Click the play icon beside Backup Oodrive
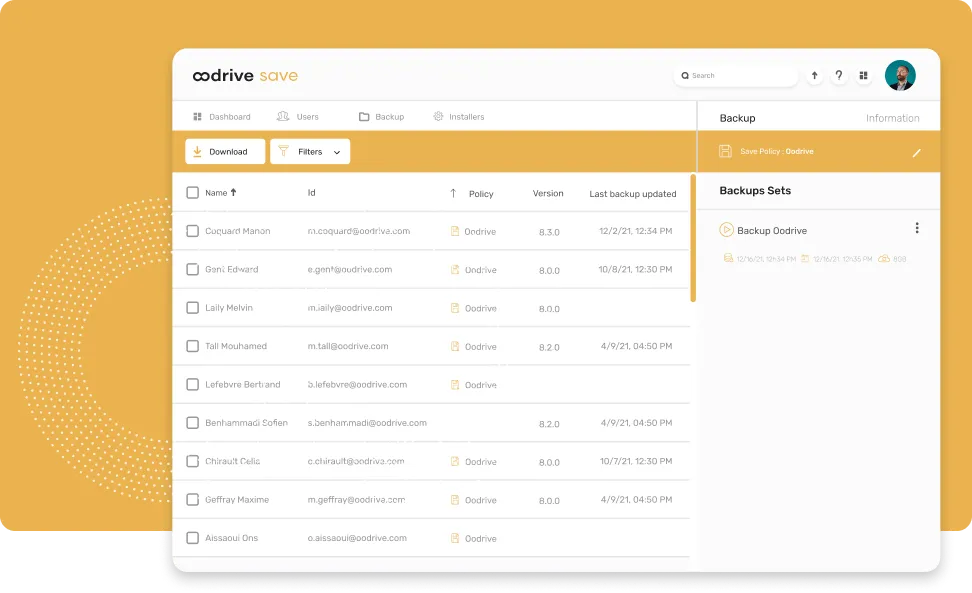This screenshot has width=972, height=593. [x=726, y=230]
